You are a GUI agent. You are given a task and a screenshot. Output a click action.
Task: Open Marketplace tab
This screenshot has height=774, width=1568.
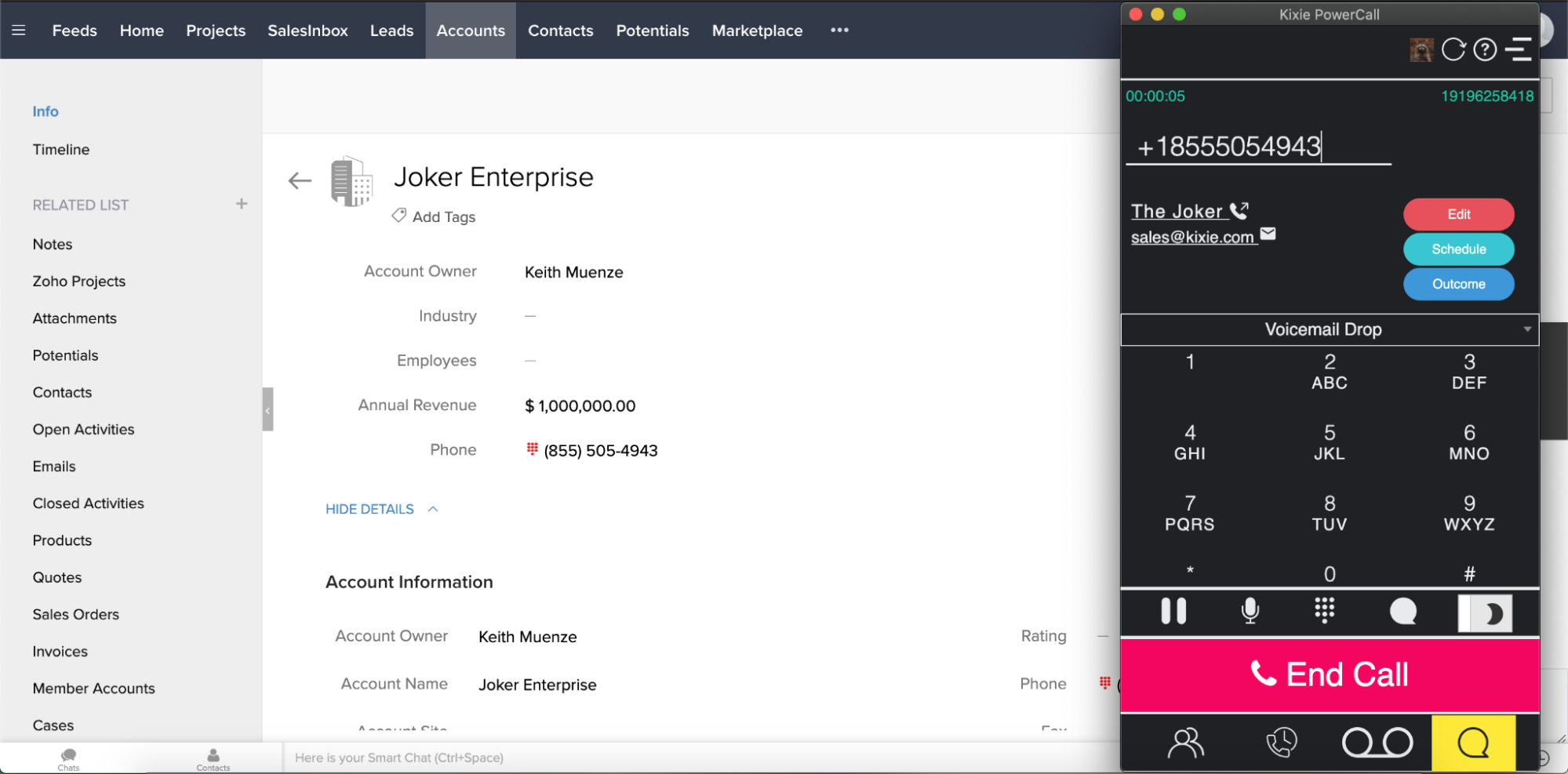tap(757, 30)
